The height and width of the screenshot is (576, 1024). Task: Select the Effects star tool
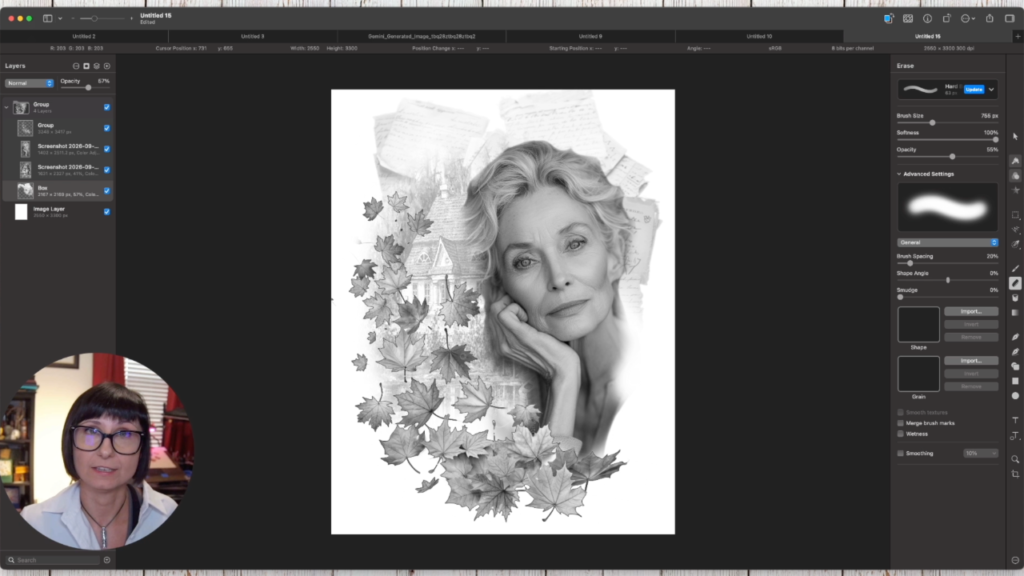pos(1015,190)
